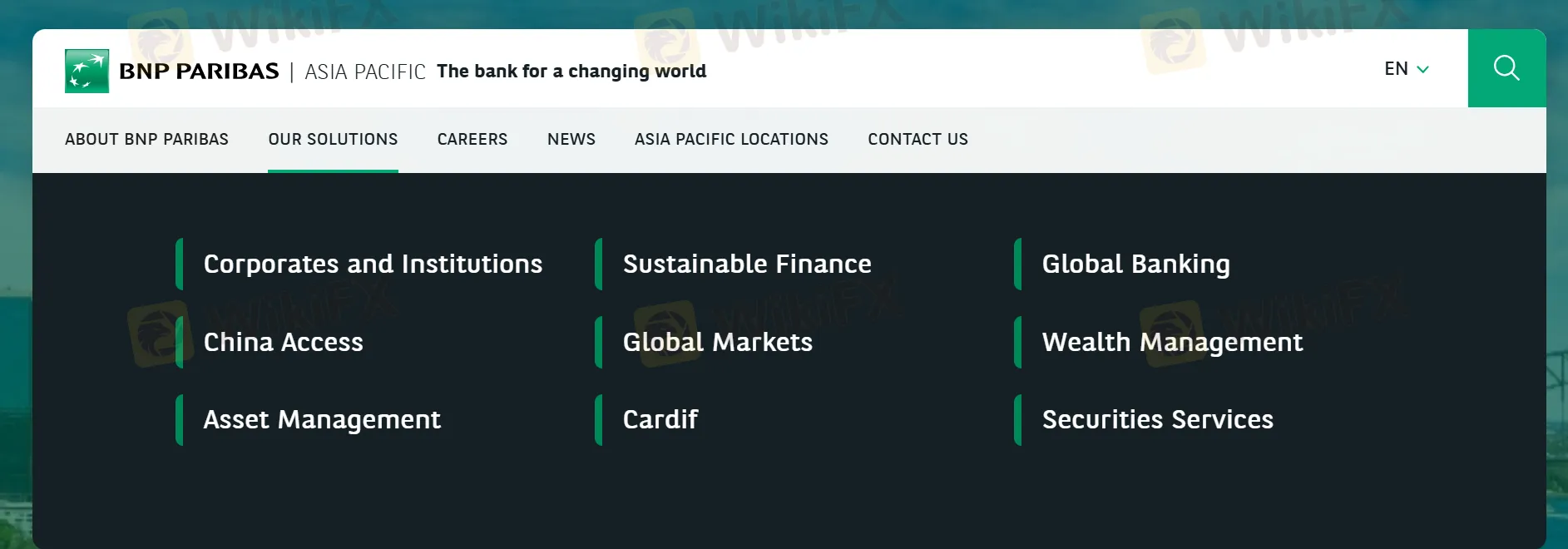Expand the EN language dropdown

[x=1406, y=69]
